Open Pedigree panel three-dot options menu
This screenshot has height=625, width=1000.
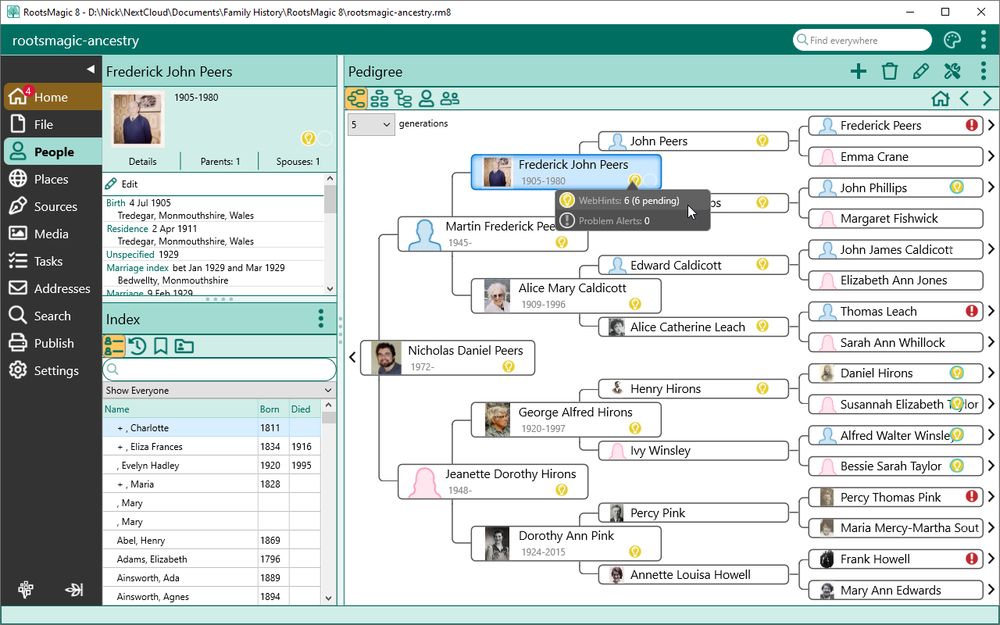[x=983, y=71]
